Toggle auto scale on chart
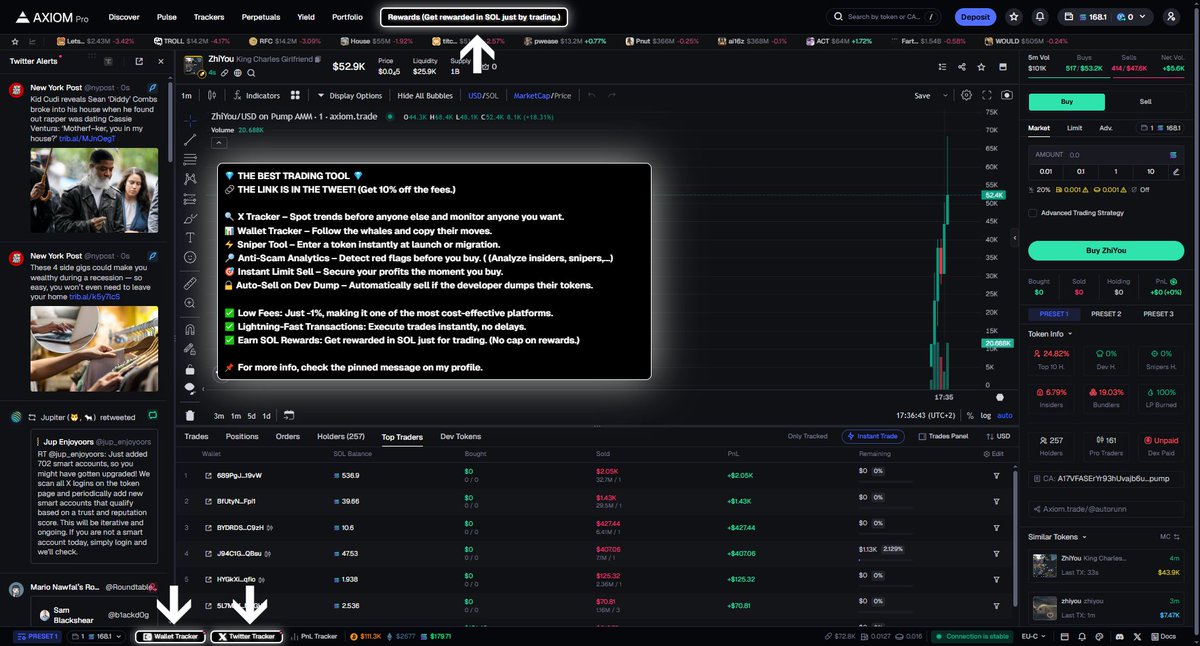This screenshot has width=1200, height=646. 1004,415
